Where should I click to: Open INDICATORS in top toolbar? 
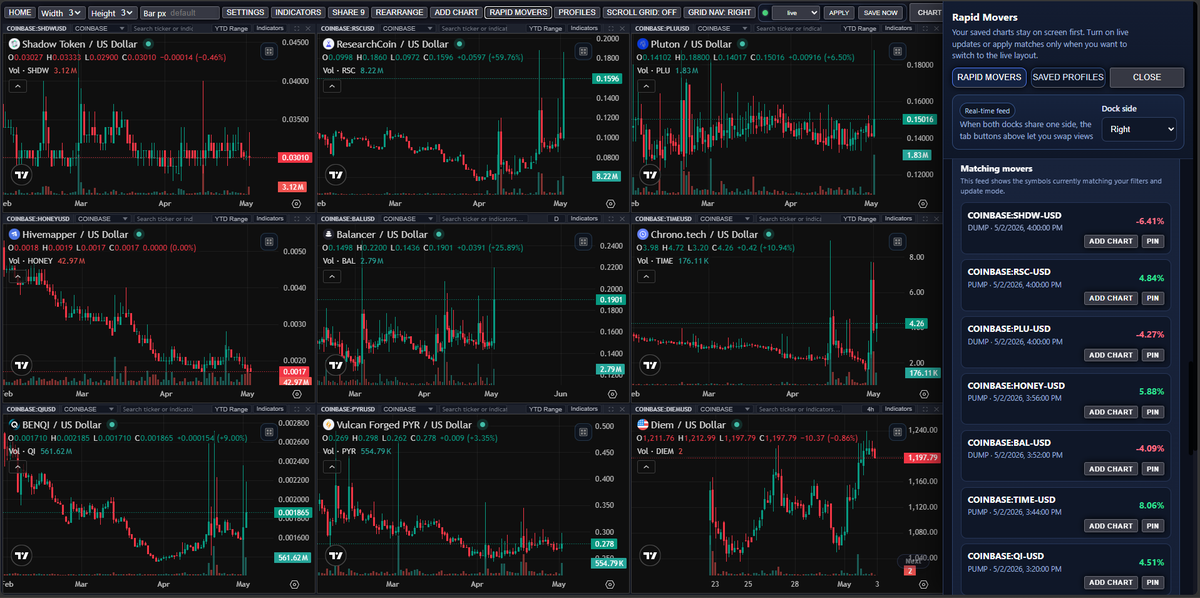point(298,13)
